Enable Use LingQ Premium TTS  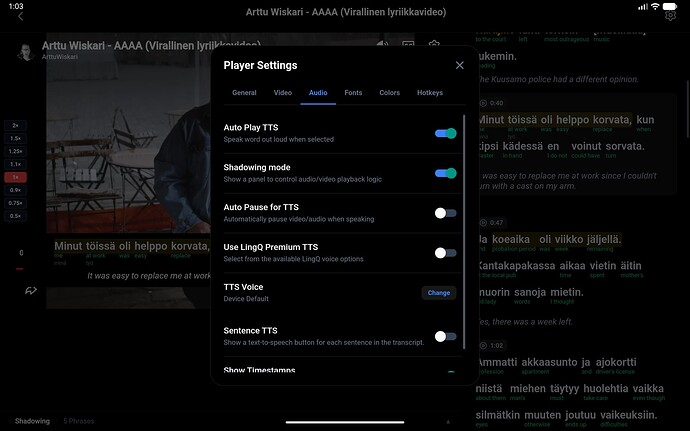coord(445,253)
